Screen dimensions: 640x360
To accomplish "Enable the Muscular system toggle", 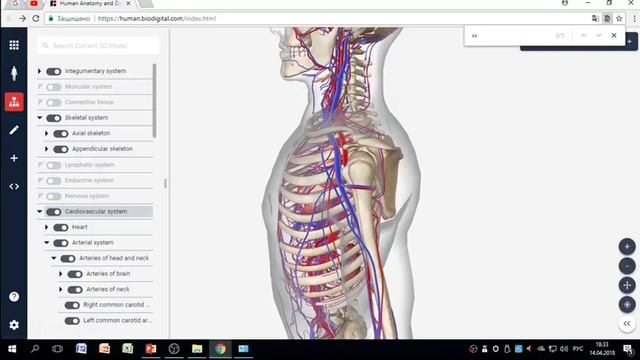I will (53, 87).
